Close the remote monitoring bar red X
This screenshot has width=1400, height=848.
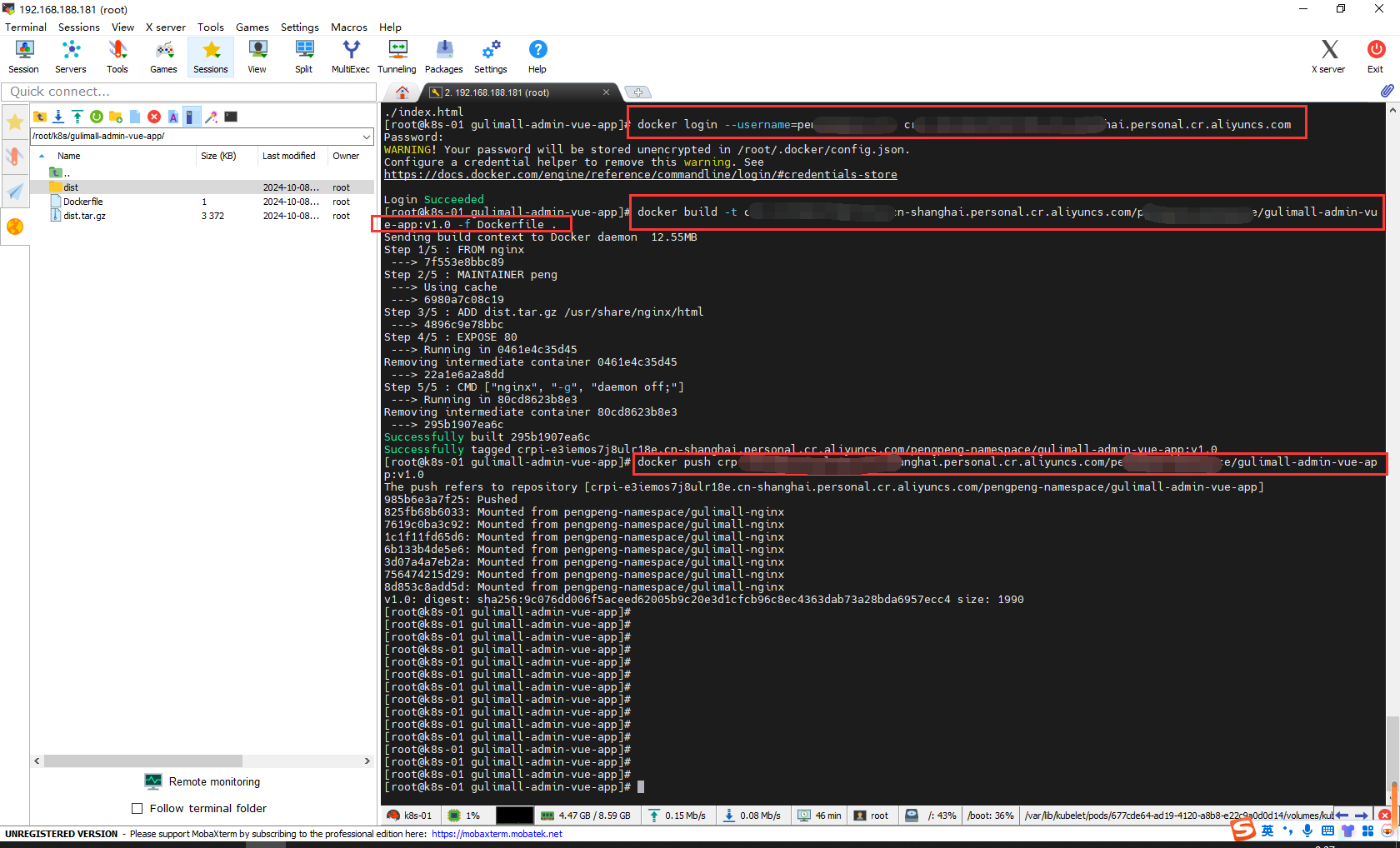[x=1384, y=816]
